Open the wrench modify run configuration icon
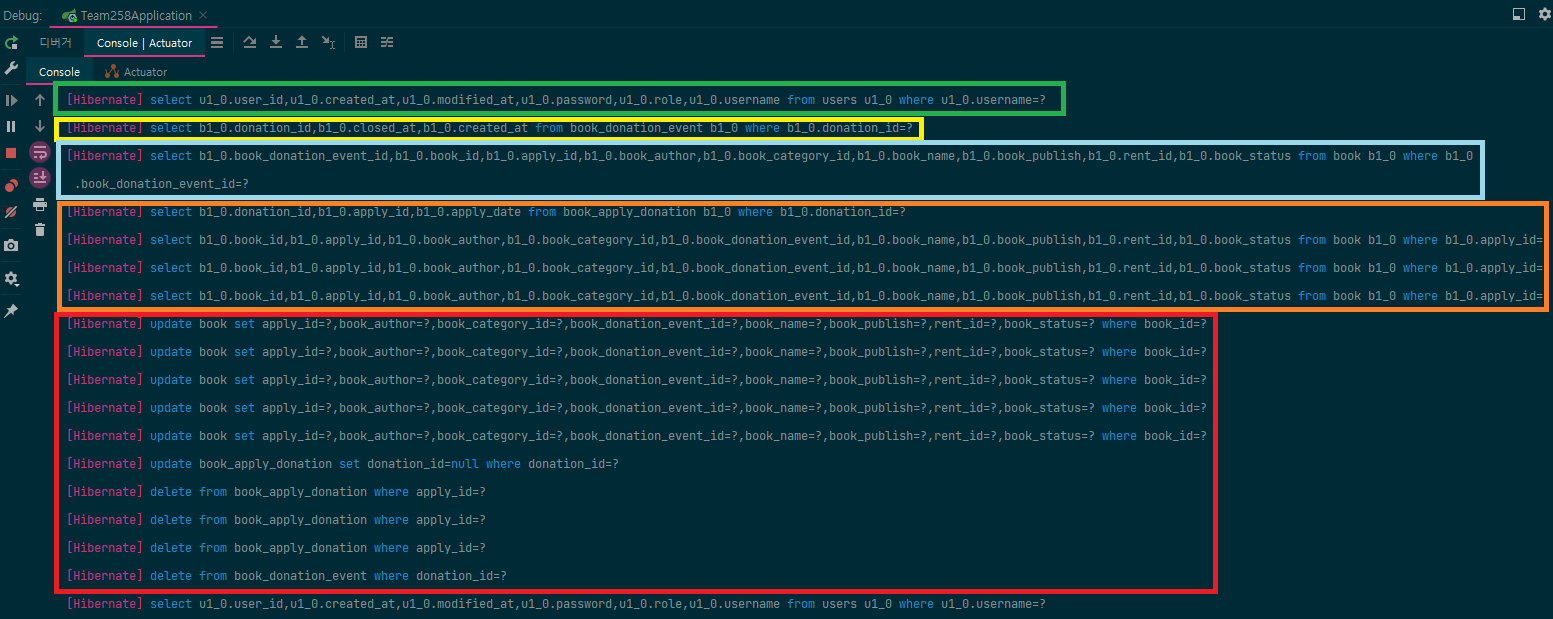This screenshot has height=619, width=1553. click(11, 68)
